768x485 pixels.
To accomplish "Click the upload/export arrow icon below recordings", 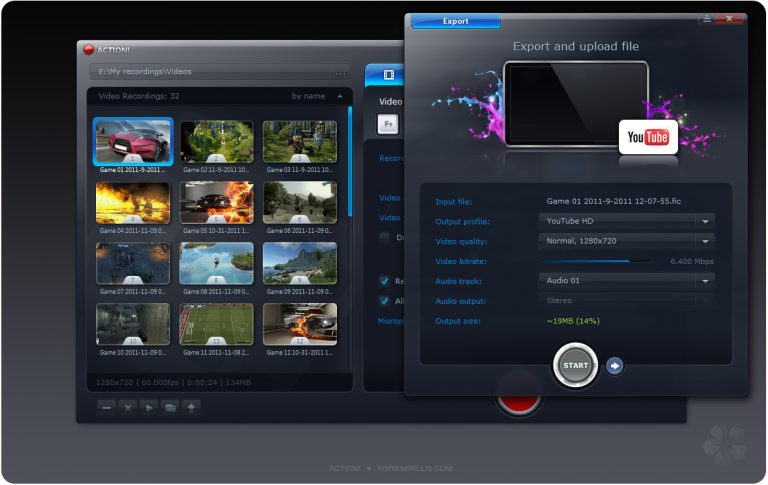I will [x=192, y=408].
